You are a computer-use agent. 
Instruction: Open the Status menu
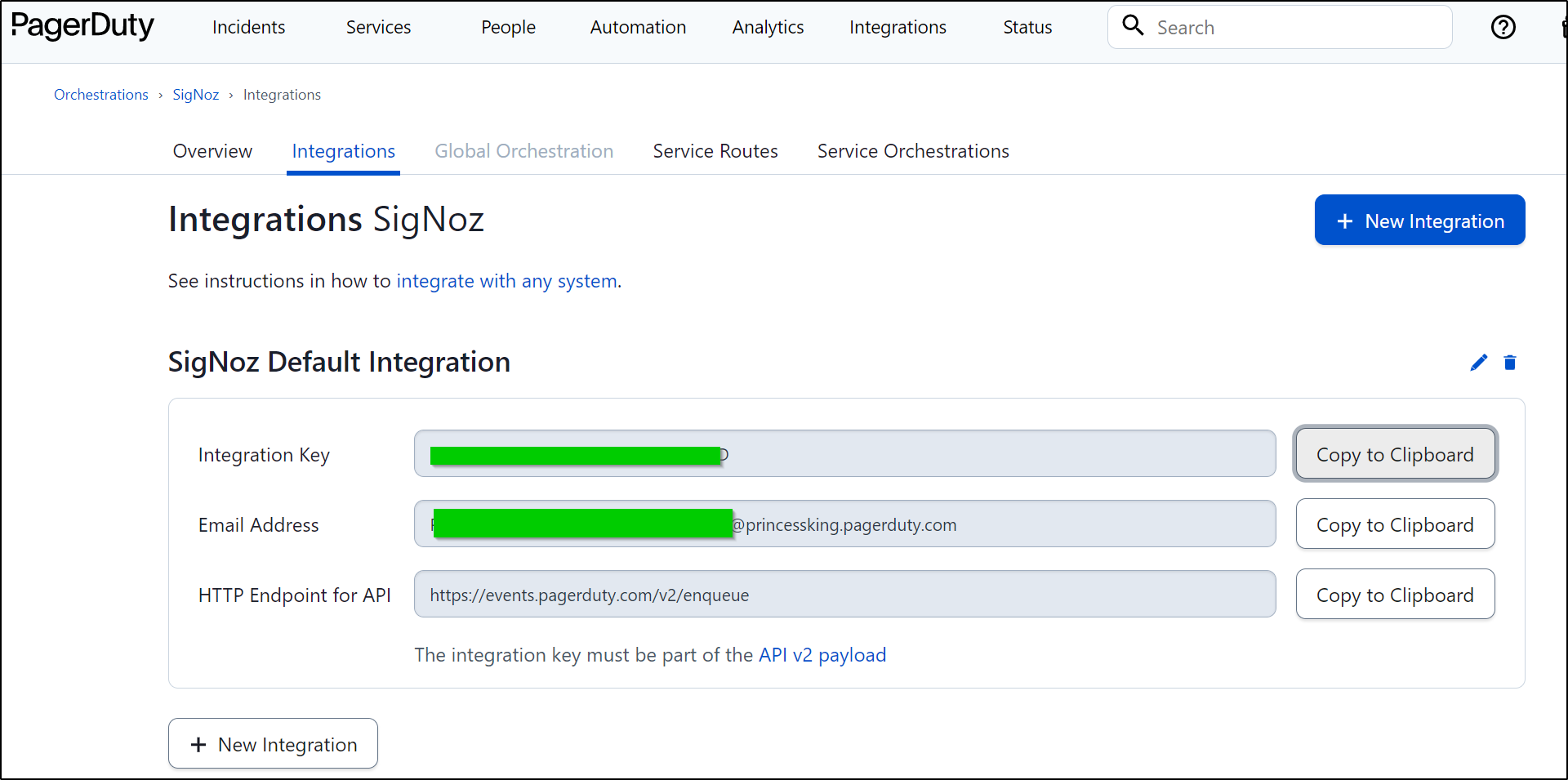[x=1027, y=28]
